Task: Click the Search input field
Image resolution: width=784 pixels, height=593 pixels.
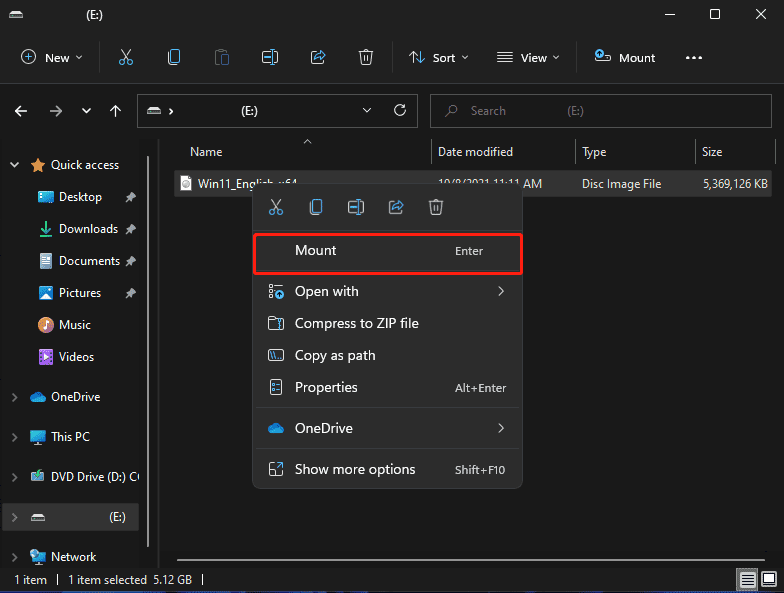Action: (600, 111)
